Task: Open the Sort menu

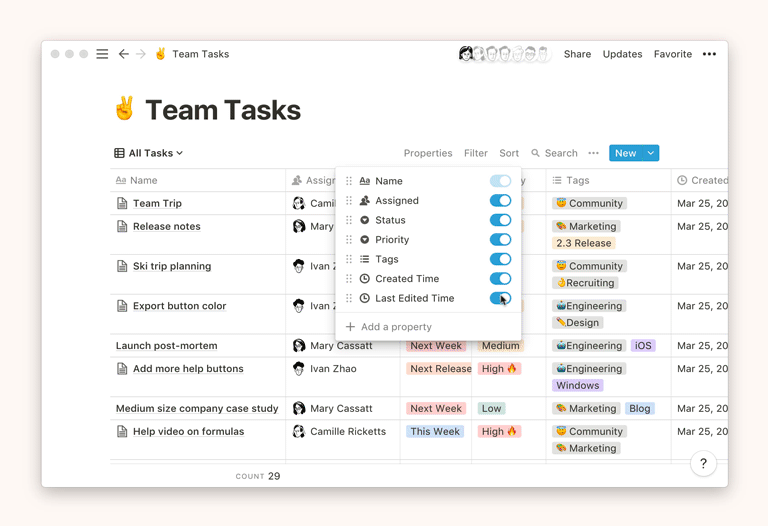Action: (x=509, y=154)
